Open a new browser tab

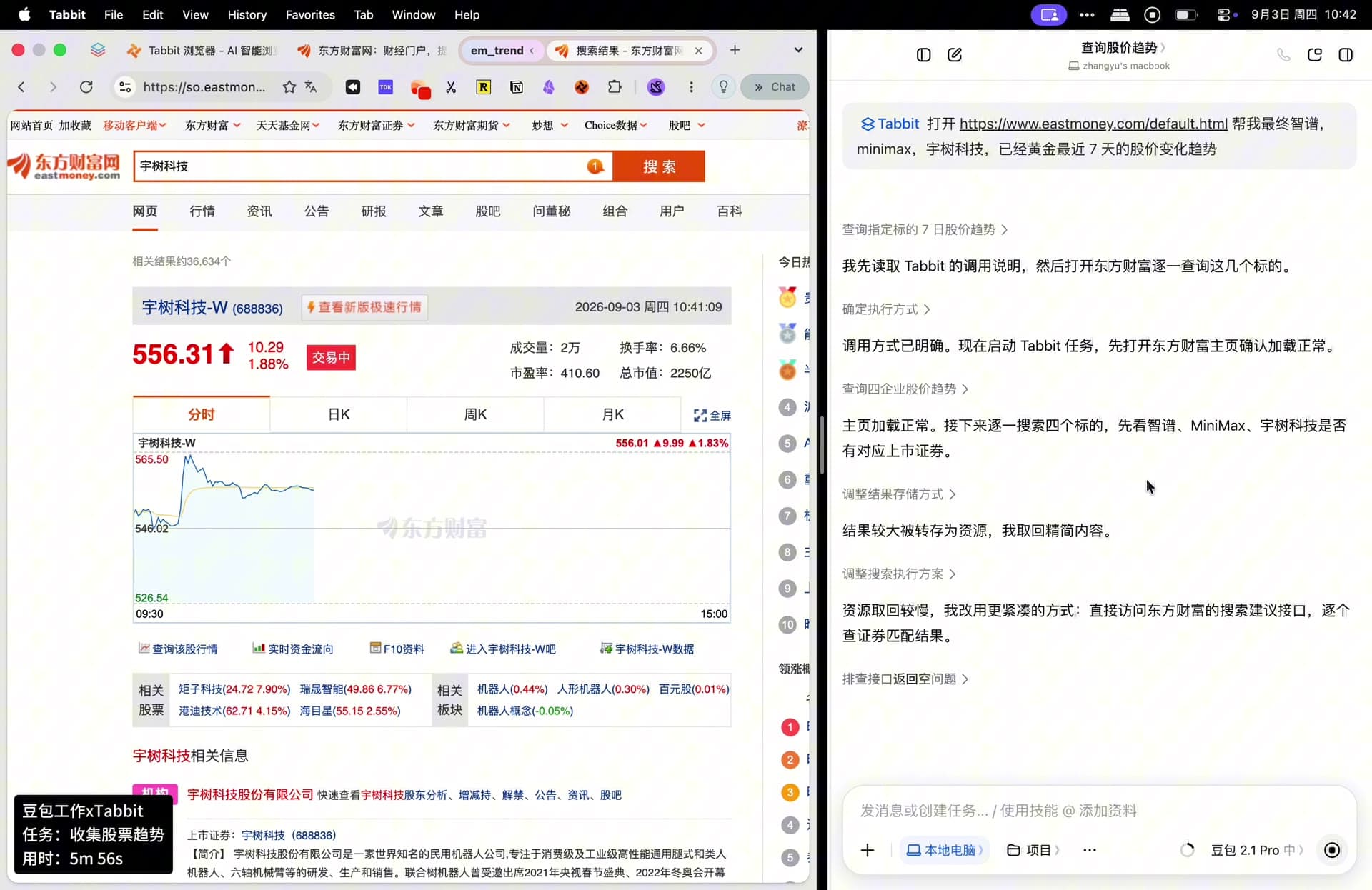point(735,50)
